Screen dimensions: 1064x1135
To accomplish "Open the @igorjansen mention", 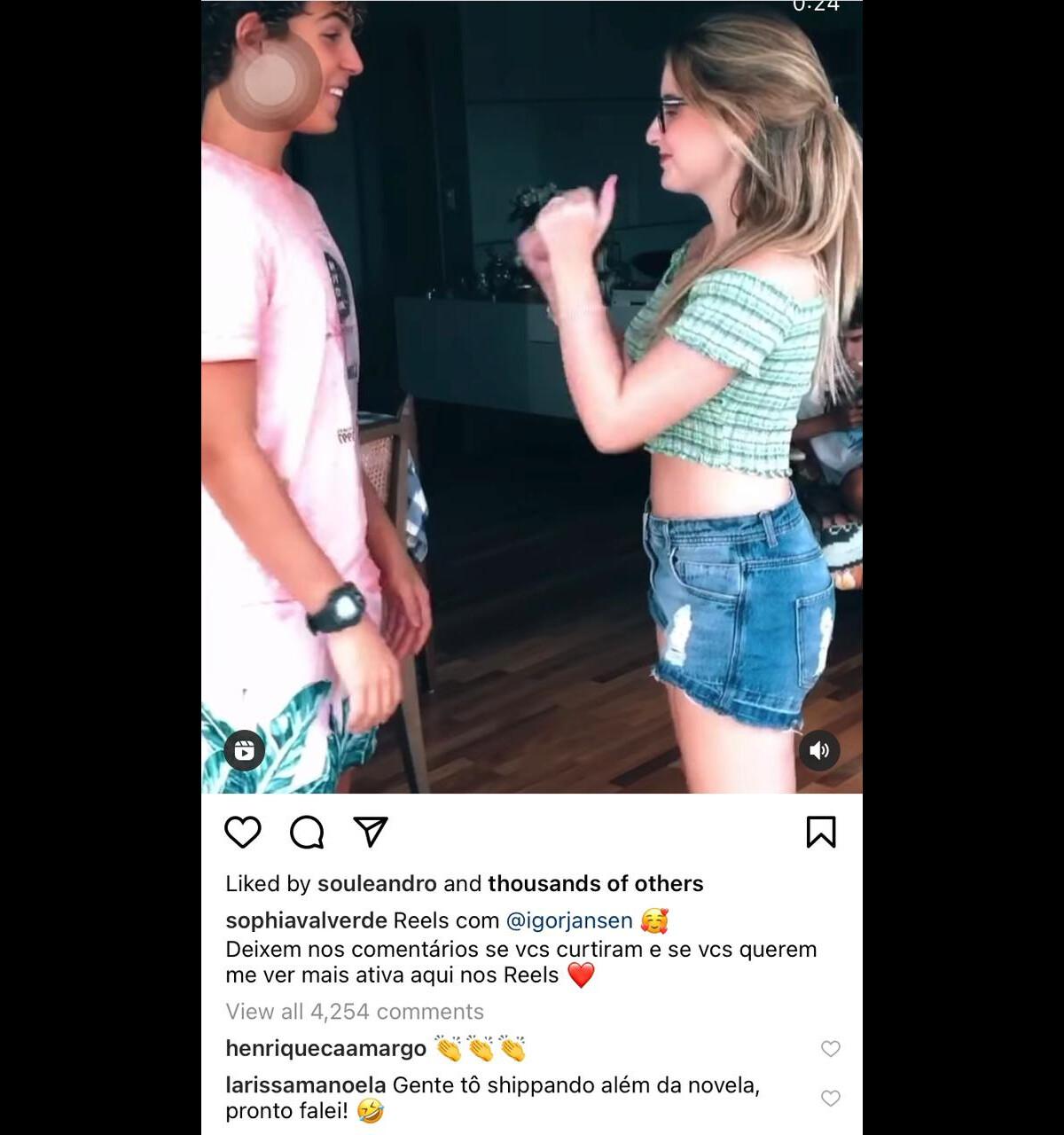I will point(569,920).
